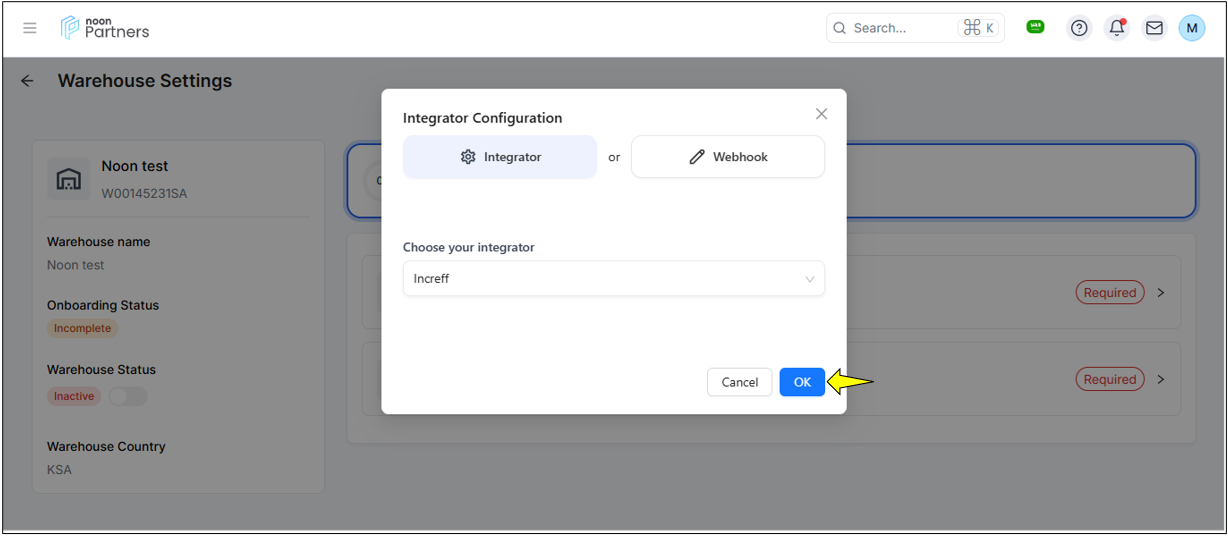Click the noon Partners logo
The width and height of the screenshot is (1228, 536).
[x=105, y=28]
